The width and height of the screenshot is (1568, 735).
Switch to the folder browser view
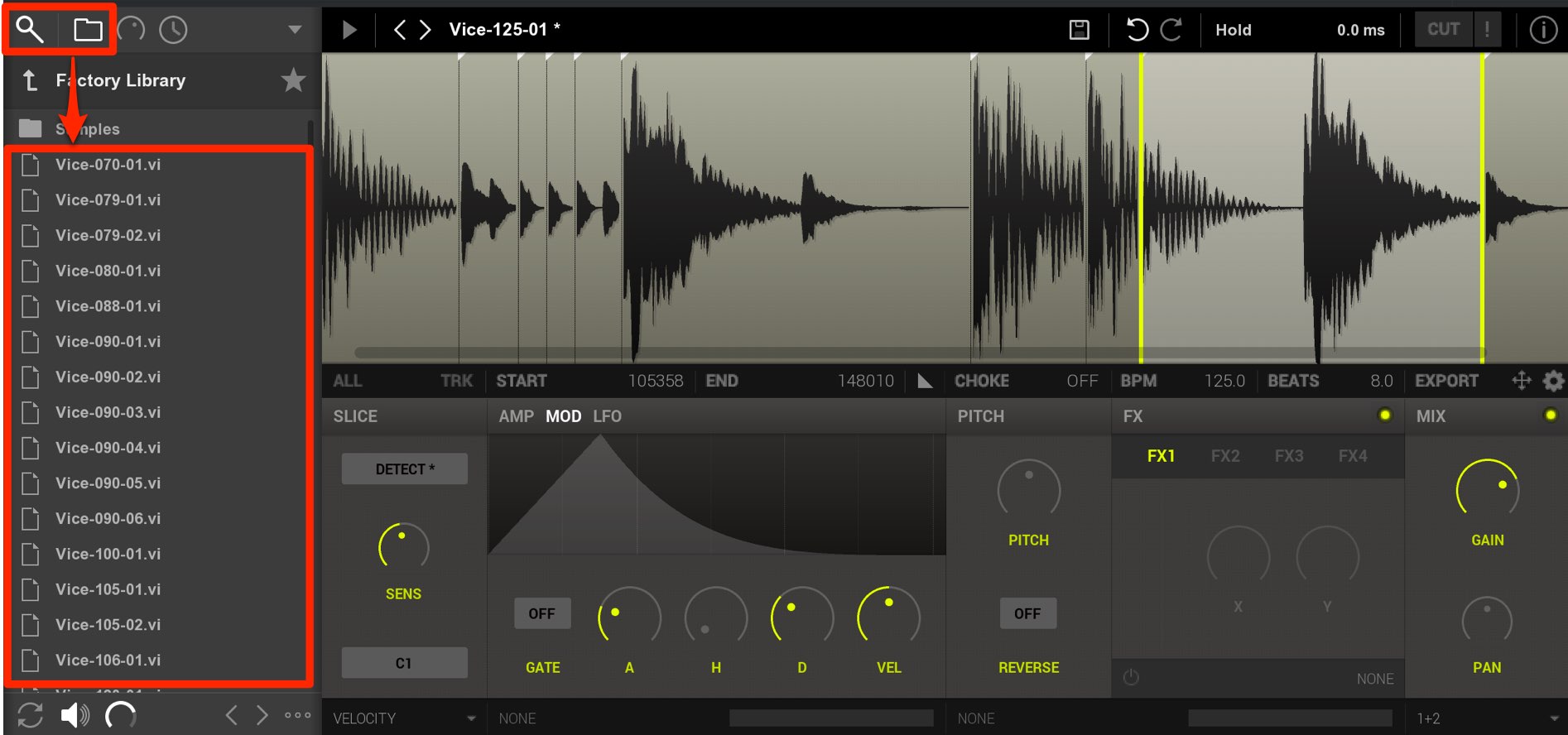point(88,30)
